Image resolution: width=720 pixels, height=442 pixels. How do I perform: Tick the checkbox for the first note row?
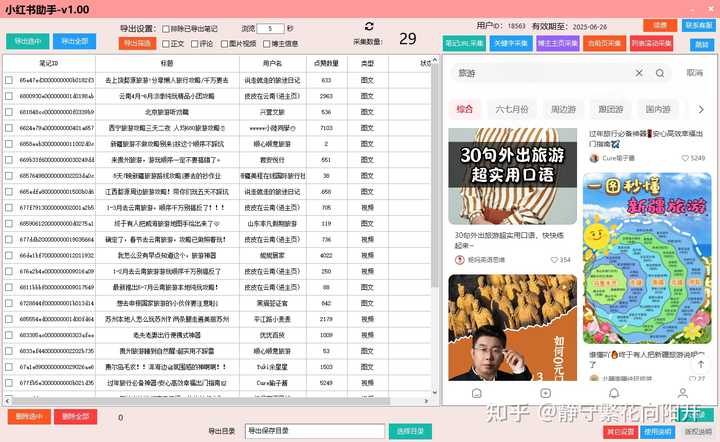click(9, 79)
